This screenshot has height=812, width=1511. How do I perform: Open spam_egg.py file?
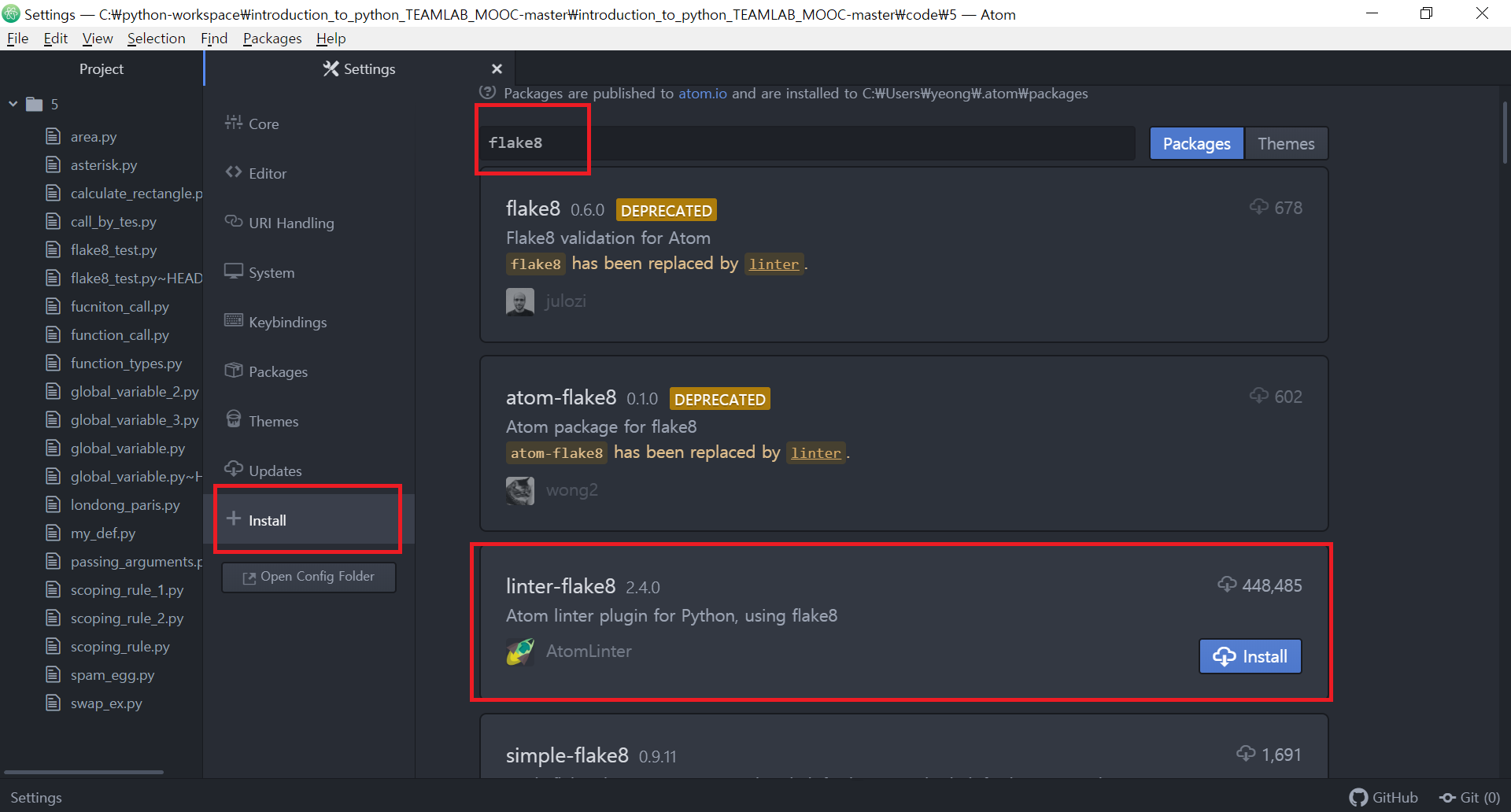tap(113, 675)
